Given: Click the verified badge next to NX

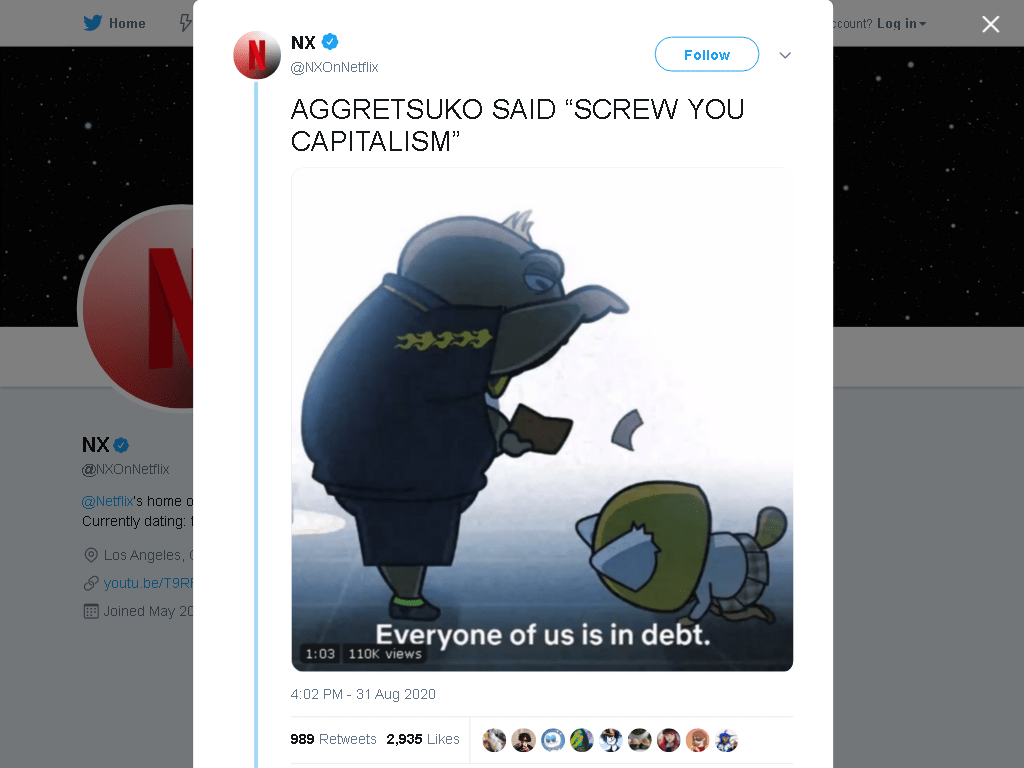Looking at the screenshot, I should click(330, 42).
